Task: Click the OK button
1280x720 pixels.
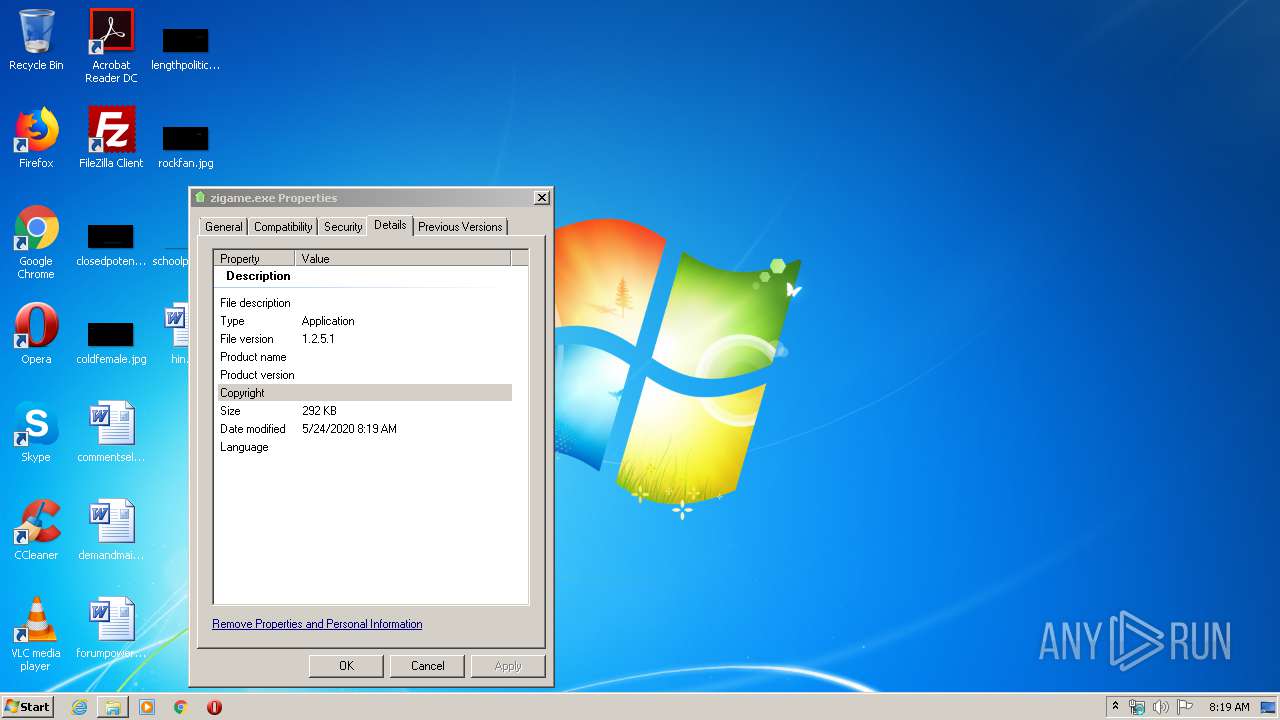Action: pyautogui.click(x=346, y=666)
